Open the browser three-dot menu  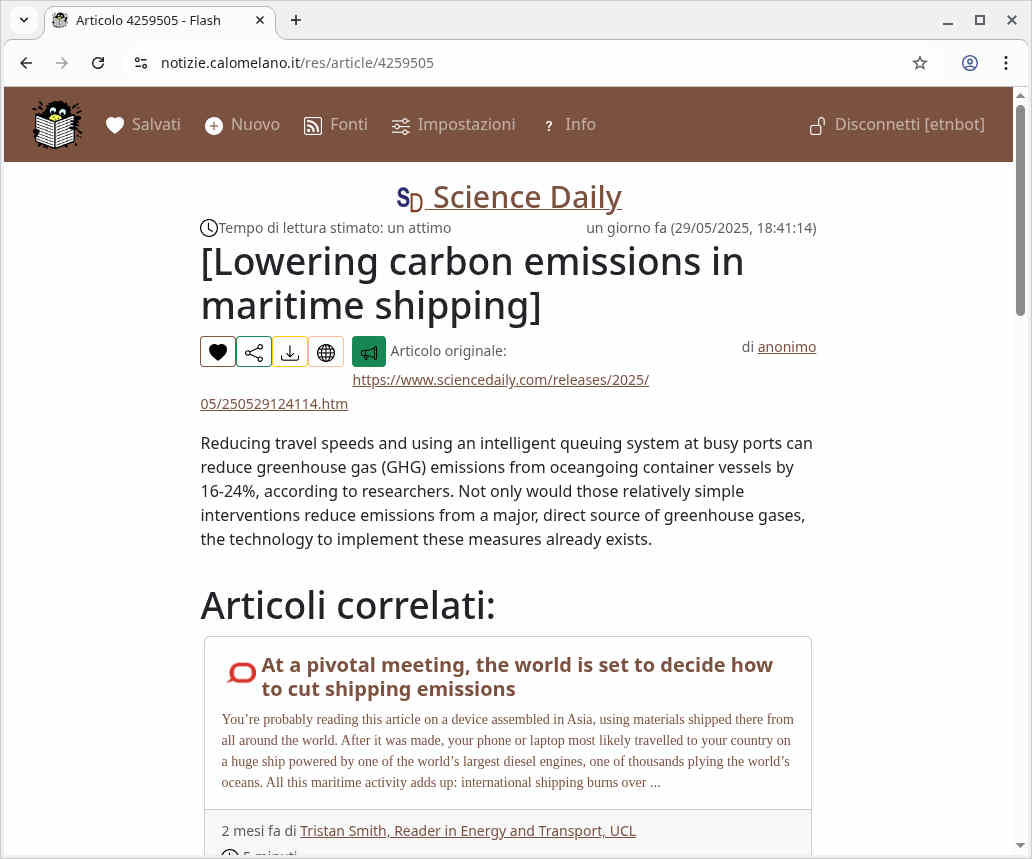1006,62
